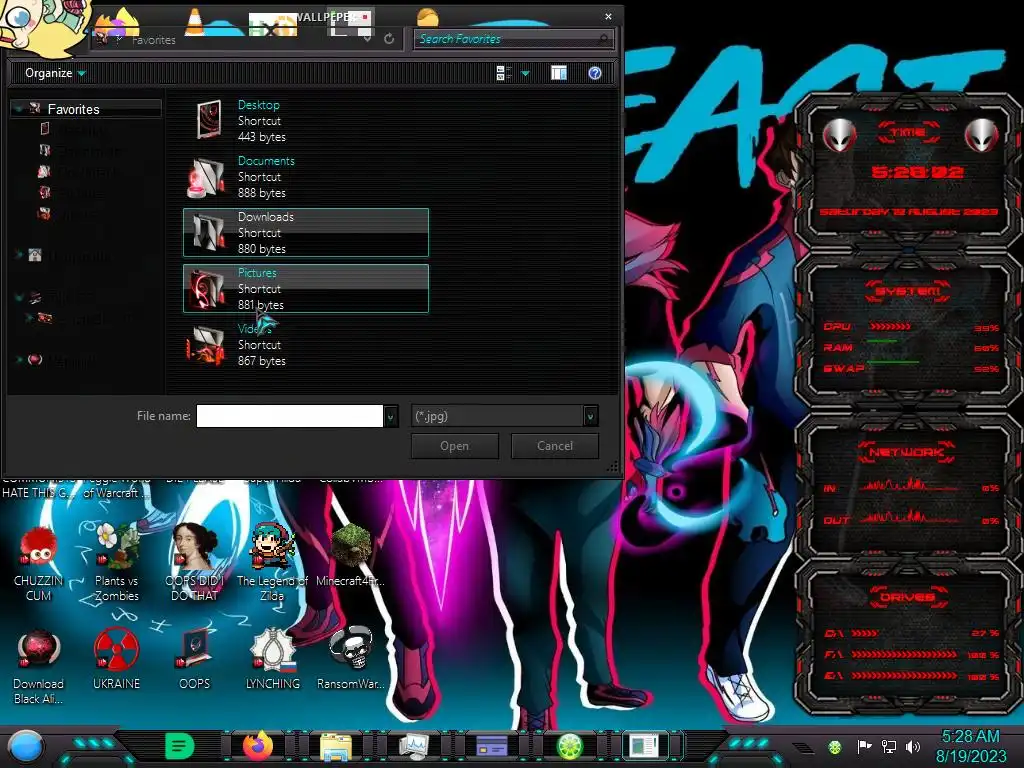Switch to the active window taskbar button
This screenshot has height=768, width=1024.
tap(644, 746)
